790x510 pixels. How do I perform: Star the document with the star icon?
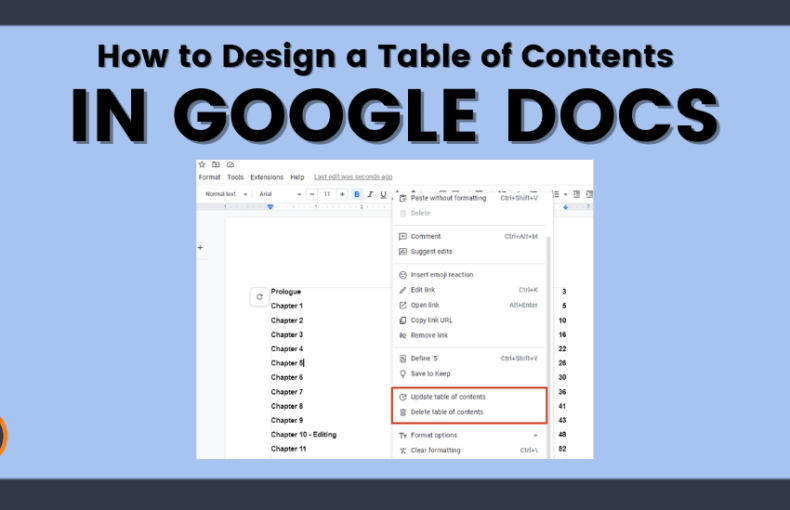click(x=202, y=164)
